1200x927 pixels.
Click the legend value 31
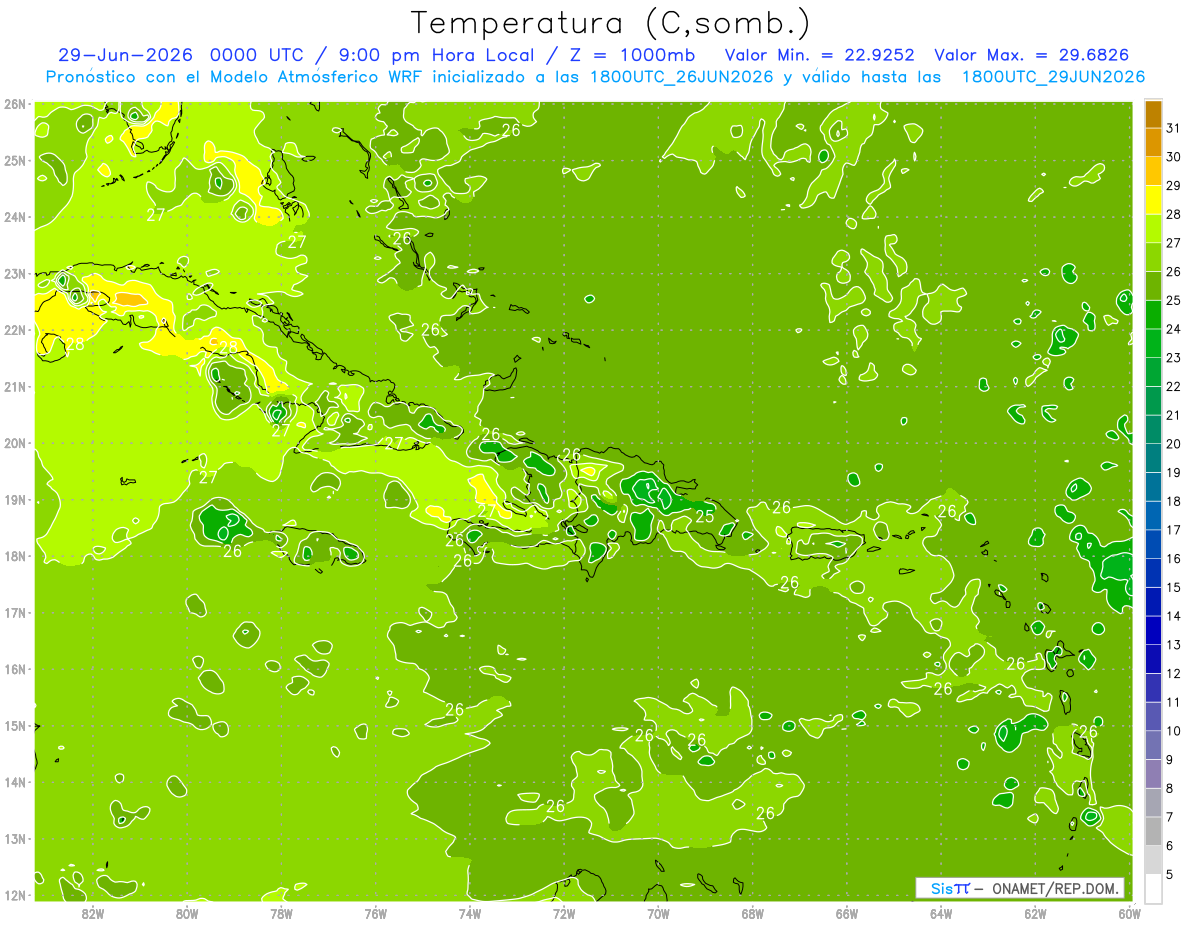pos(1173,128)
